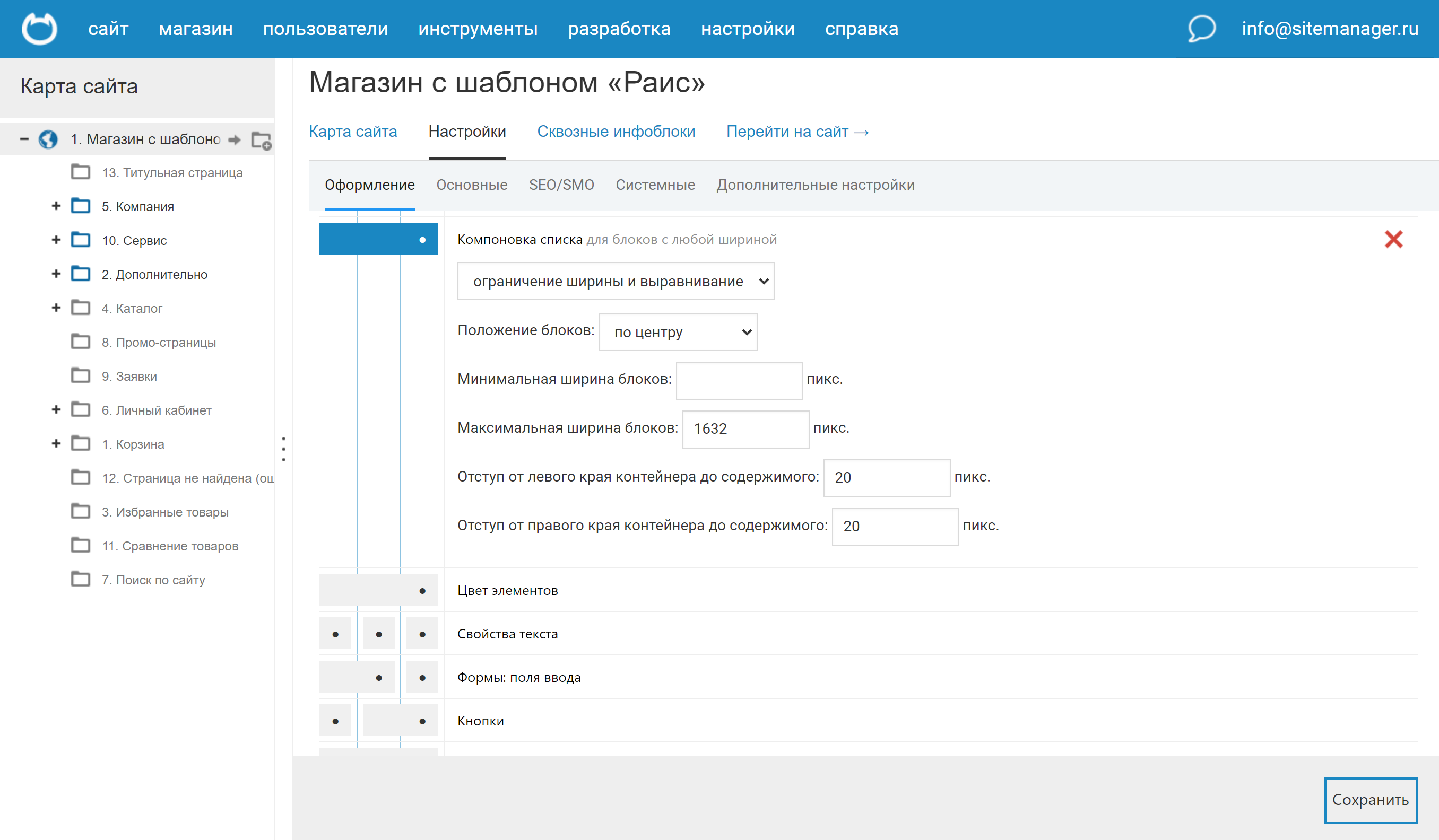Follow the Перейти на сайт link
1439x840 pixels.
pyautogui.click(x=797, y=132)
